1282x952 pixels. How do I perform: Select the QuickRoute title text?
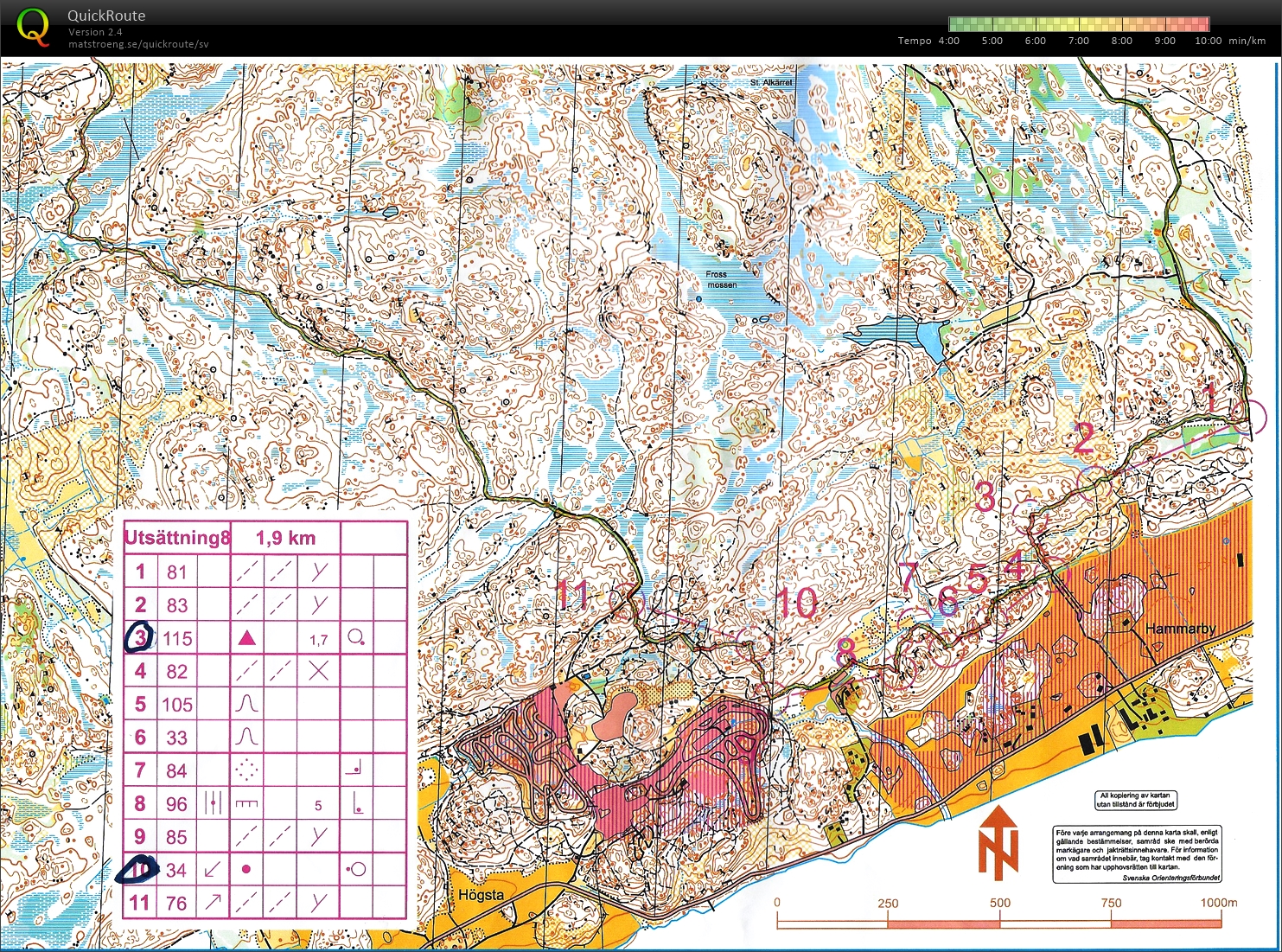(x=106, y=16)
